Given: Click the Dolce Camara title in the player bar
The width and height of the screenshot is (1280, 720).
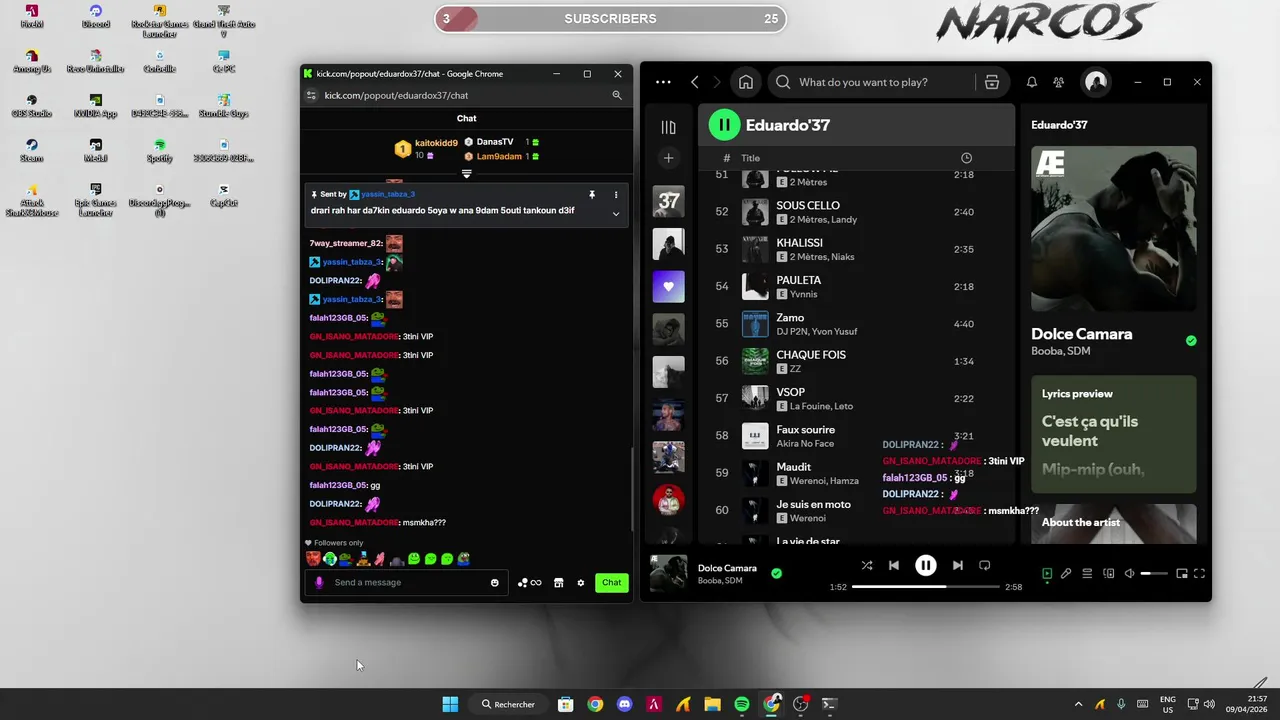Looking at the screenshot, I should (x=727, y=568).
